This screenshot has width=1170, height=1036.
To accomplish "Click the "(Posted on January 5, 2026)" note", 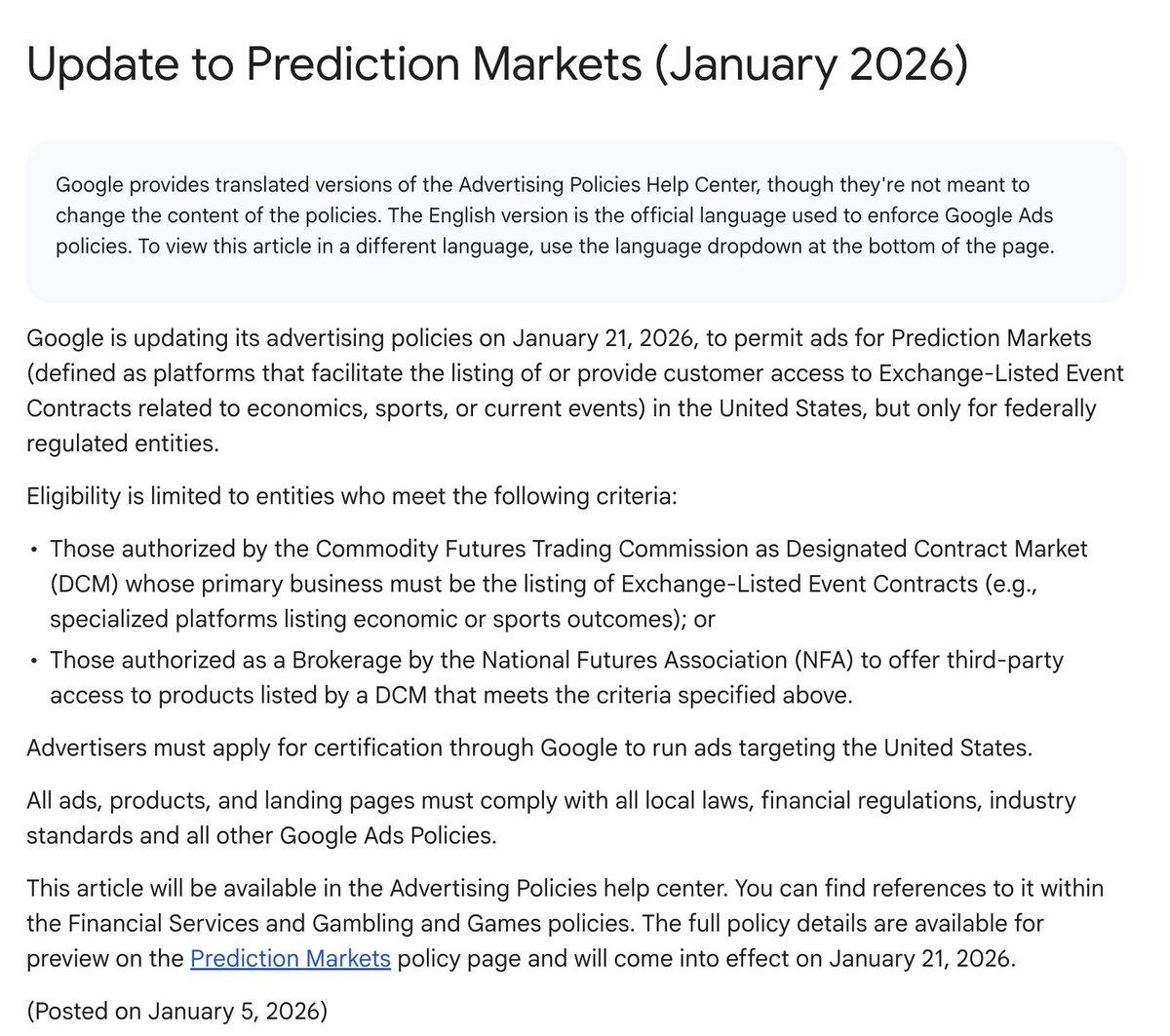I will tap(176, 1011).
